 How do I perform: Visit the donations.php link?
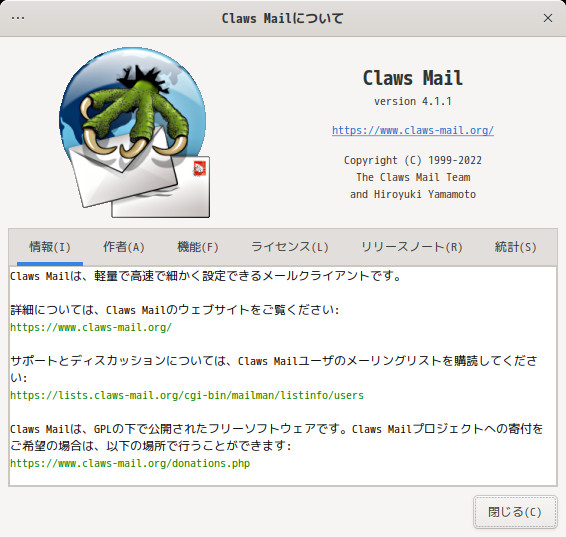coord(130,463)
